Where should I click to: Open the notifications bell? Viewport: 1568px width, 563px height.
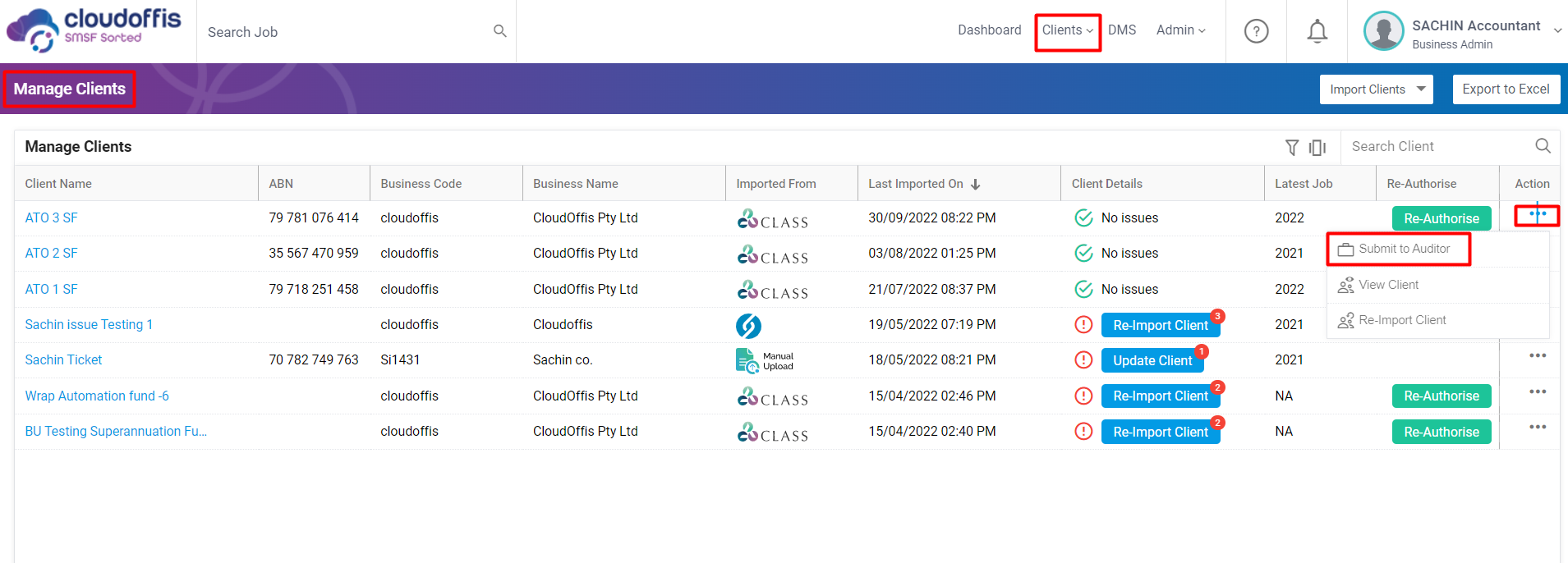pyautogui.click(x=1317, y=31)
